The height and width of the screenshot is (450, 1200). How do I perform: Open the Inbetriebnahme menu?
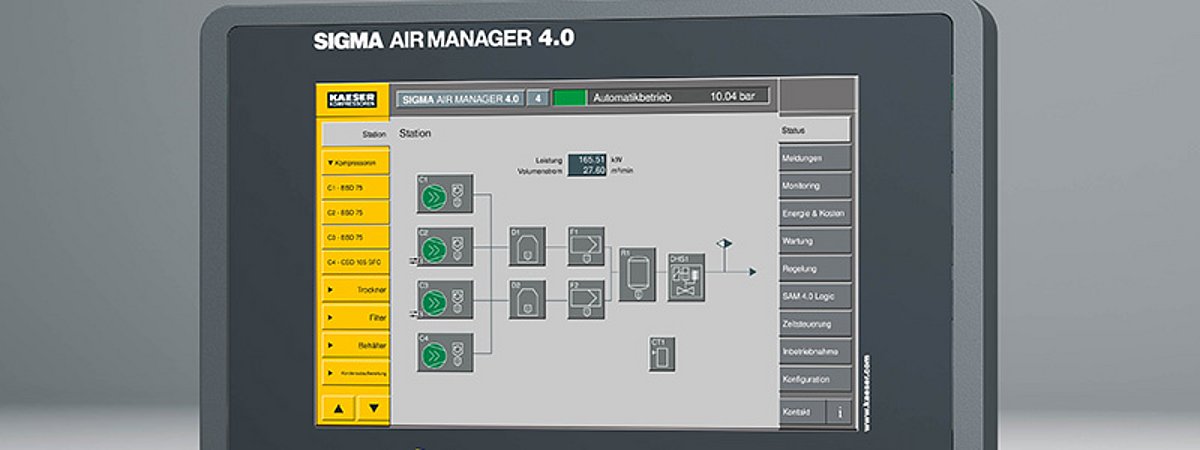click(x=815, y=352)
